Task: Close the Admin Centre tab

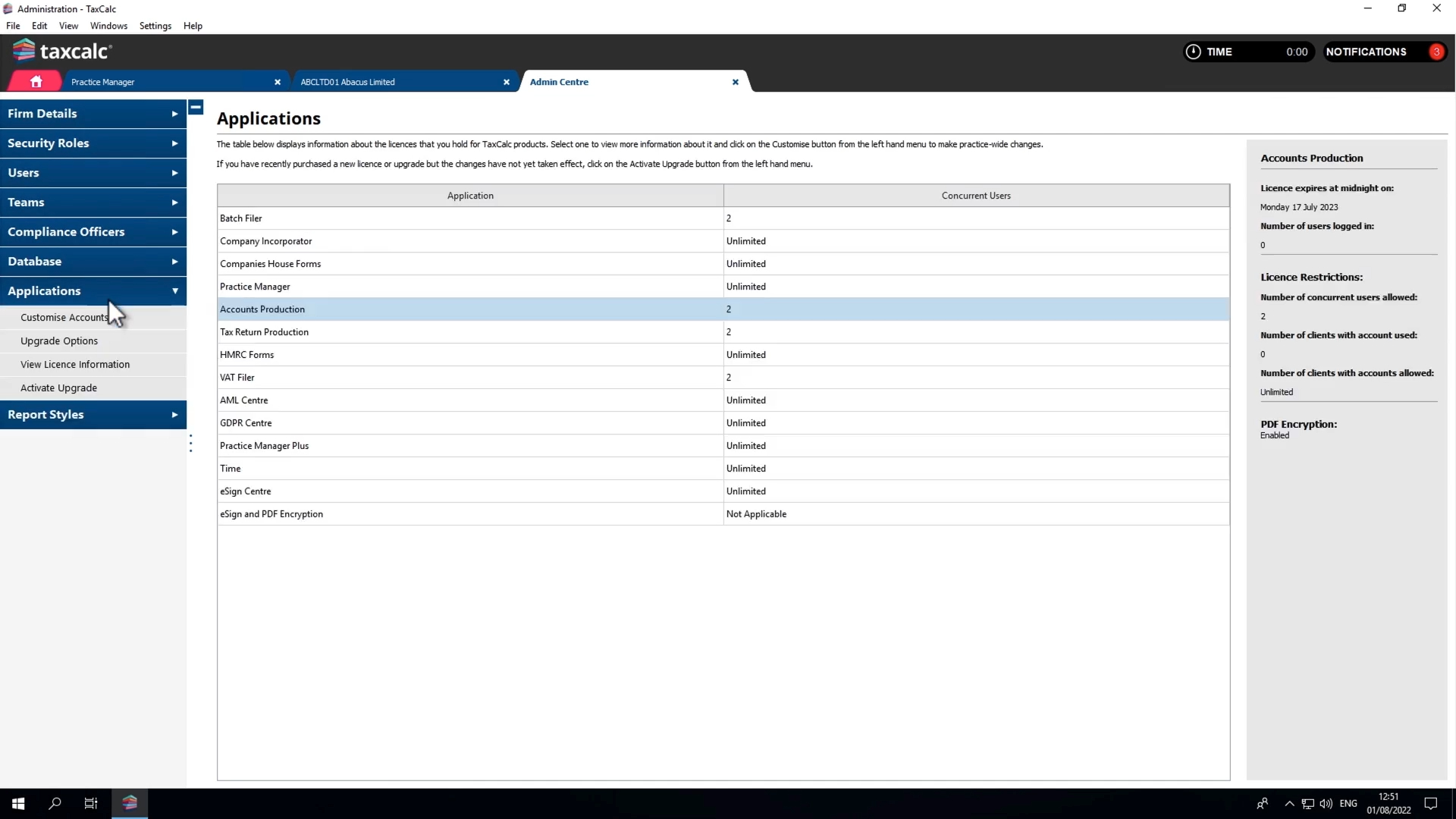Action: click(735, 82)
